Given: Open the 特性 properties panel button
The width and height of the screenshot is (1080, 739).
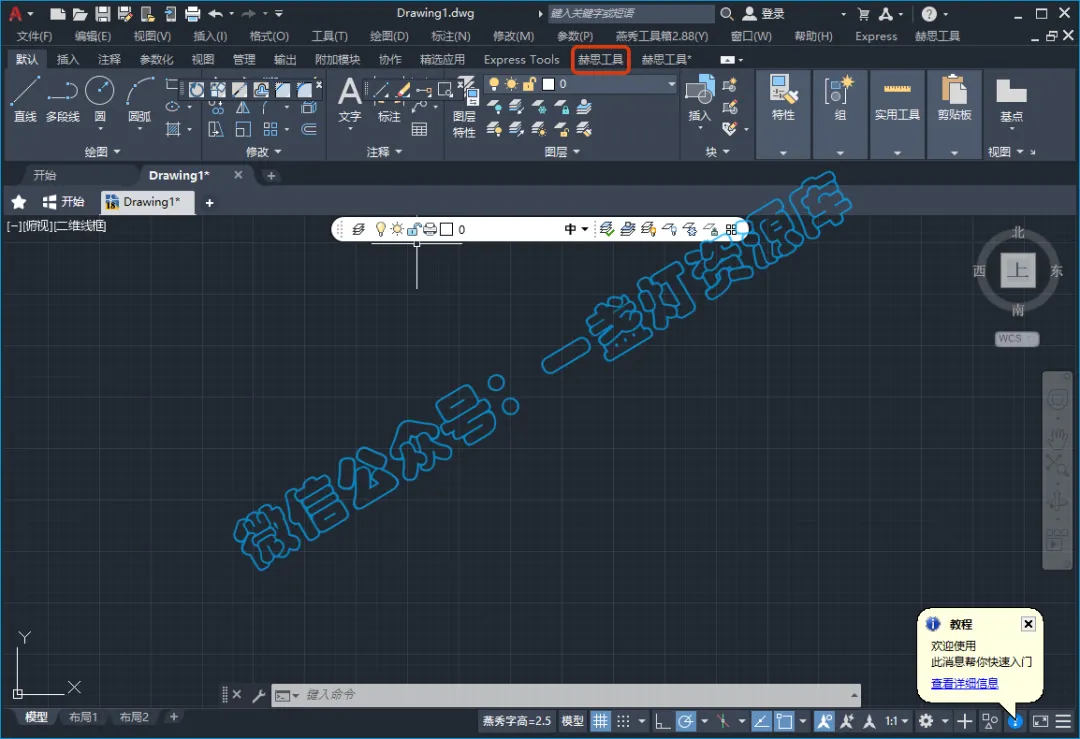Looking at the screenshot, I should 783,98.
